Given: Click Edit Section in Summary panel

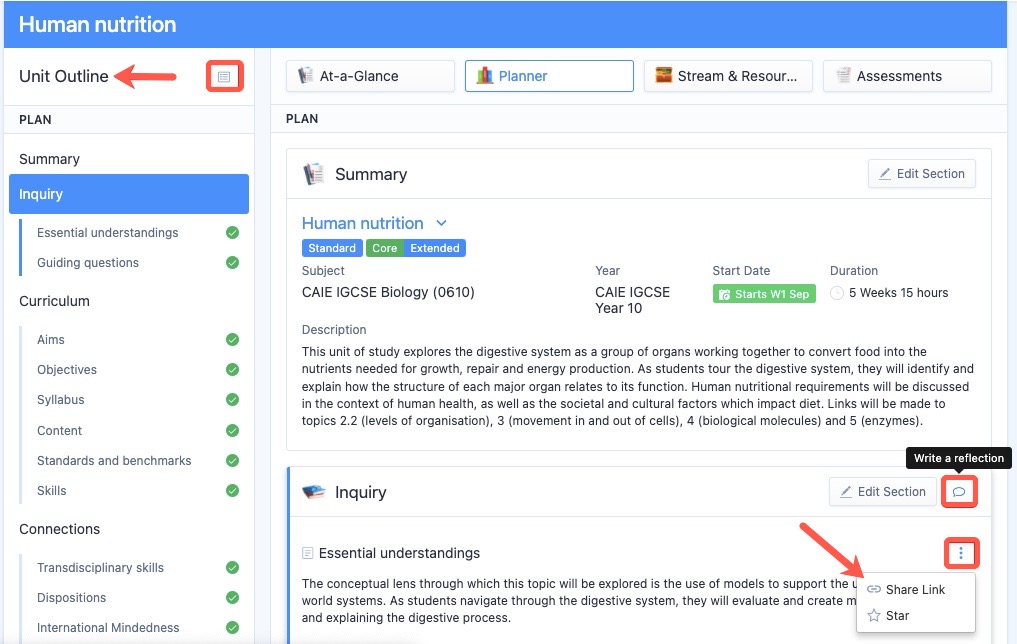Looking at the screenshot, I should [922, 174].
